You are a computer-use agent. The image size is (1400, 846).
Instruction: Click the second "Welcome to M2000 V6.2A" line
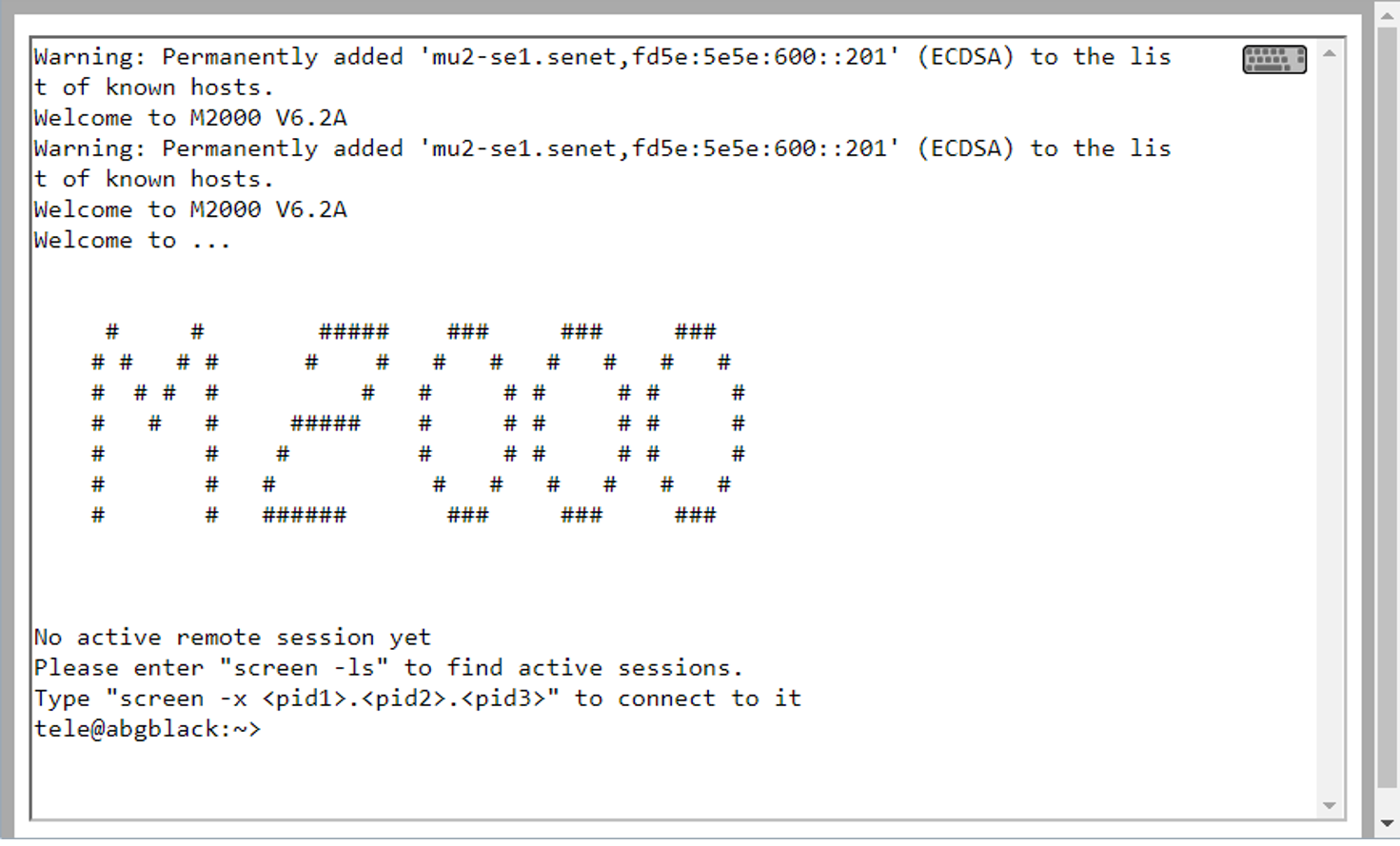(x=190, y=209)
